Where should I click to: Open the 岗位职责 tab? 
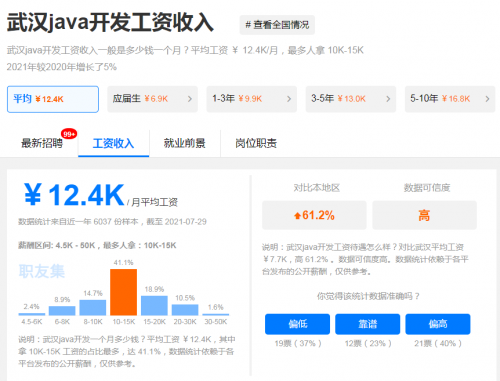click(x=256, y=143)
